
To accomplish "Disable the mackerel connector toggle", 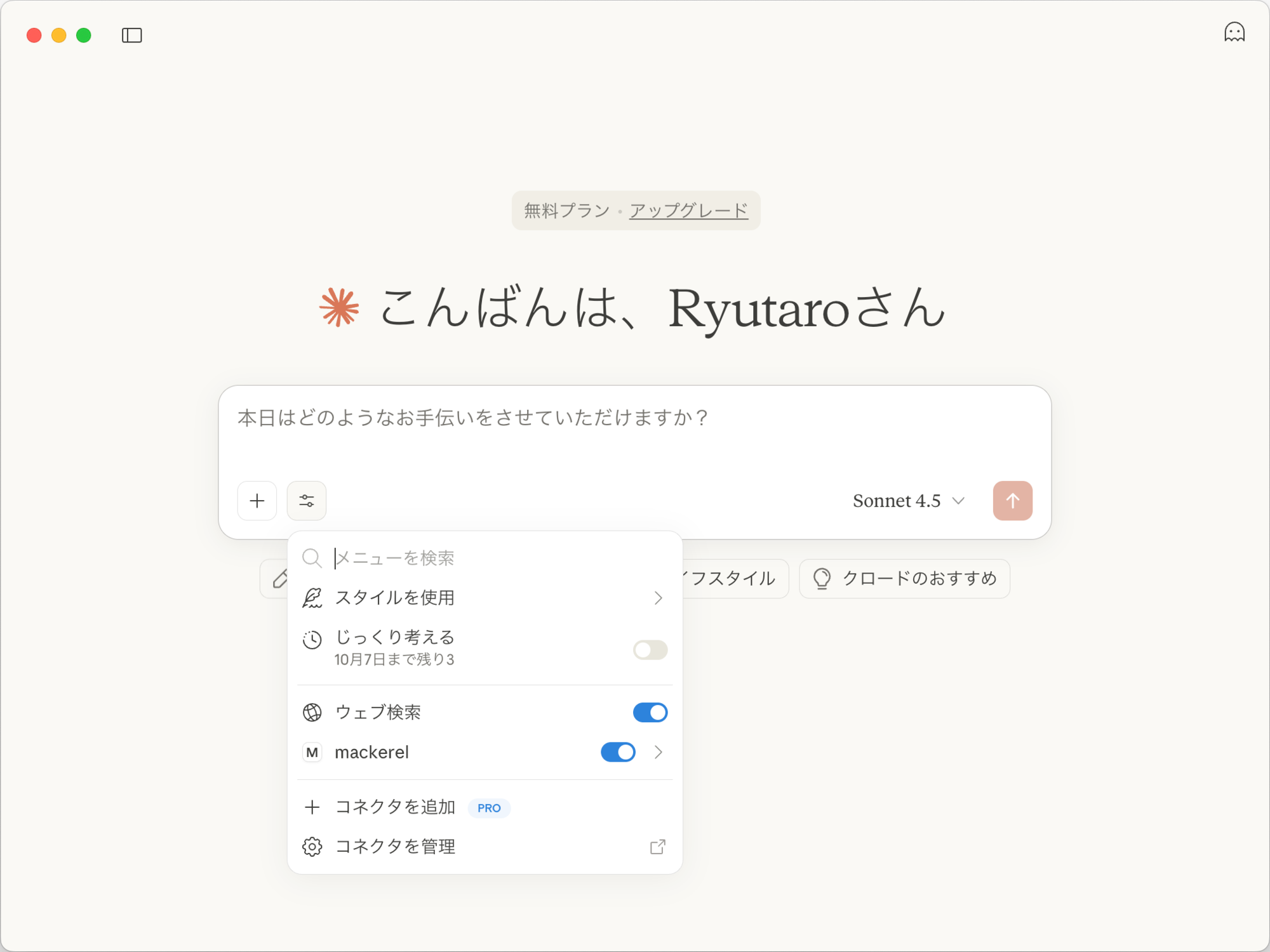I will [x=618, y=752].
